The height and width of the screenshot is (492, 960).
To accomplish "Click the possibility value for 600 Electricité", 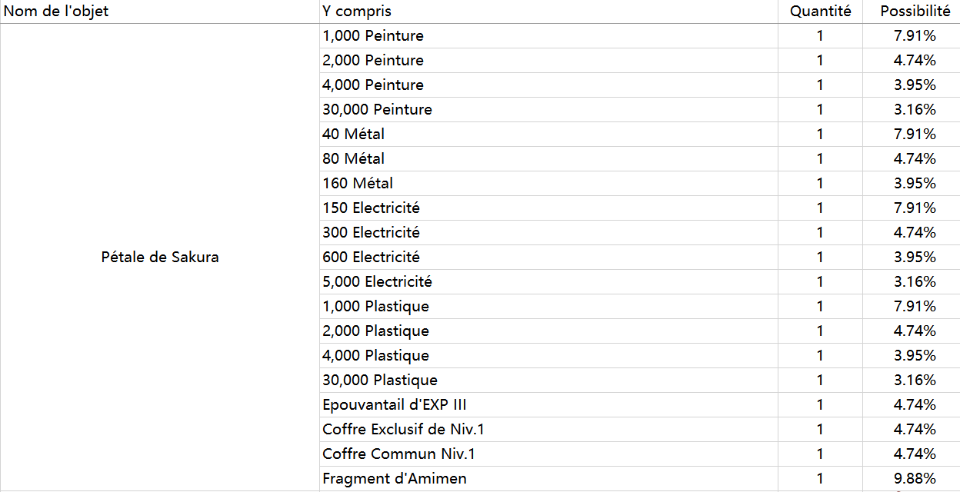I will (915, 257).
